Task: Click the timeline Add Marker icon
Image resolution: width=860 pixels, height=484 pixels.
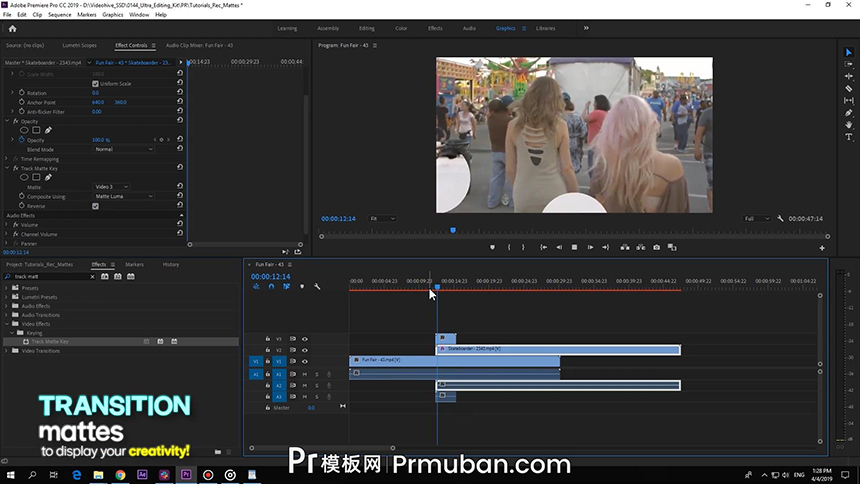Action: click(302, 286)
